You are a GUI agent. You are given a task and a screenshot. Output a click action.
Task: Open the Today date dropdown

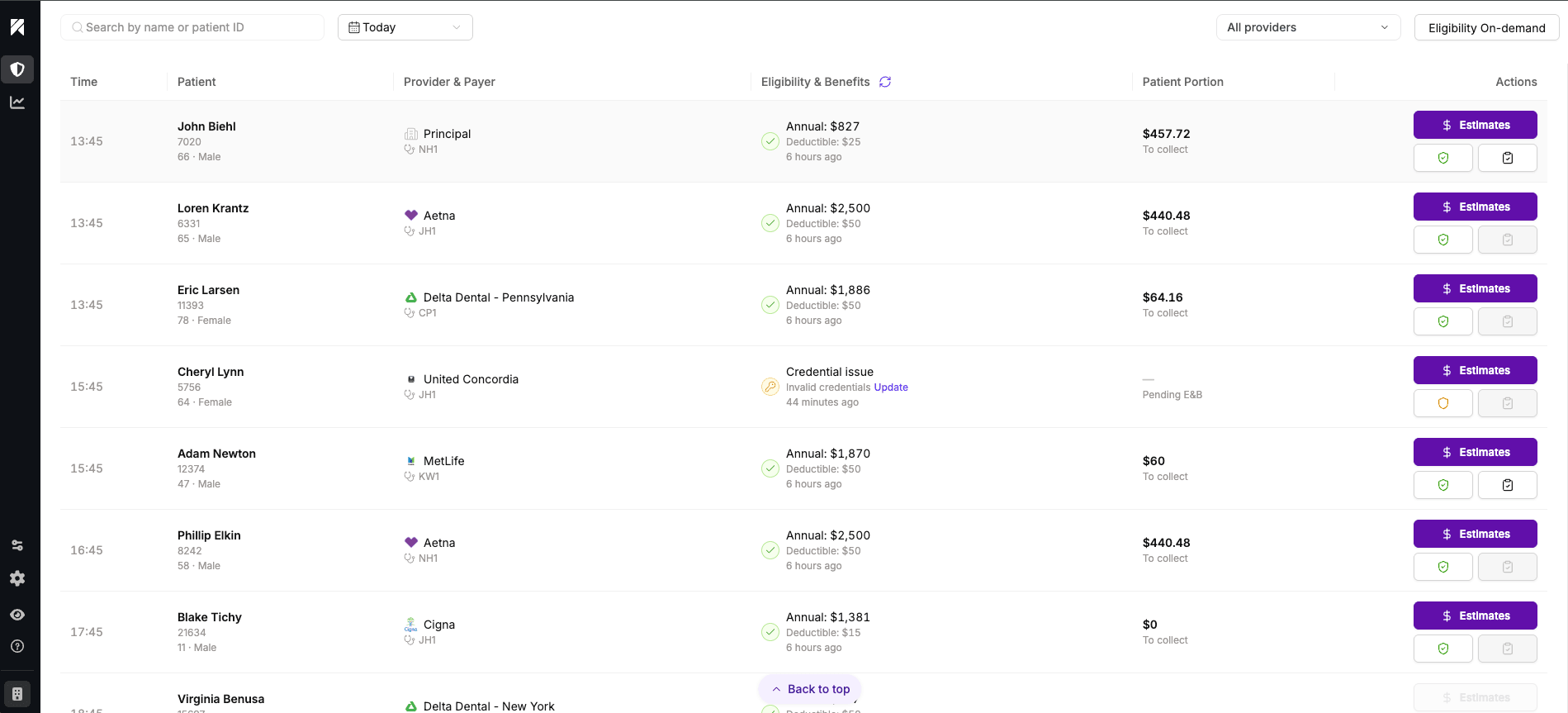[x=405, y=27]
